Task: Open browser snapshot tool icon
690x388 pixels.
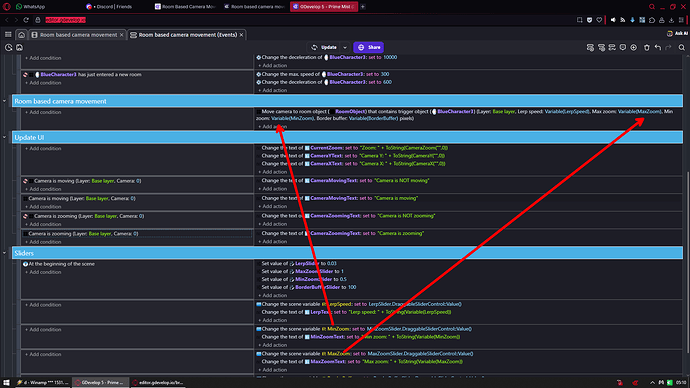Action: point(579,20)
